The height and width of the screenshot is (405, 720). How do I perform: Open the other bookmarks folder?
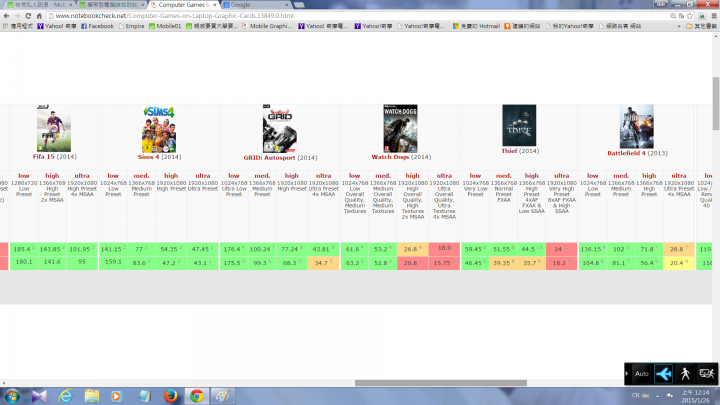701,26
